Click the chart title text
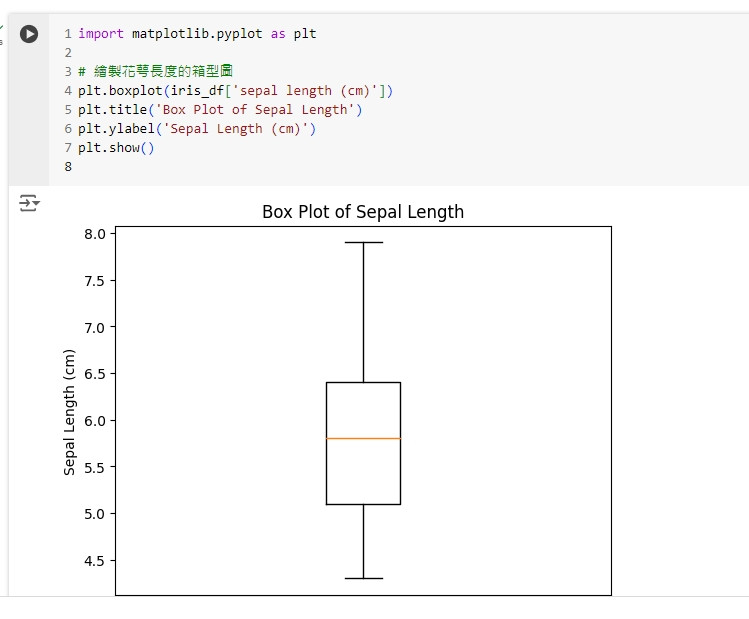The width and height of the screenshot is (749, 619). (363, 212)
